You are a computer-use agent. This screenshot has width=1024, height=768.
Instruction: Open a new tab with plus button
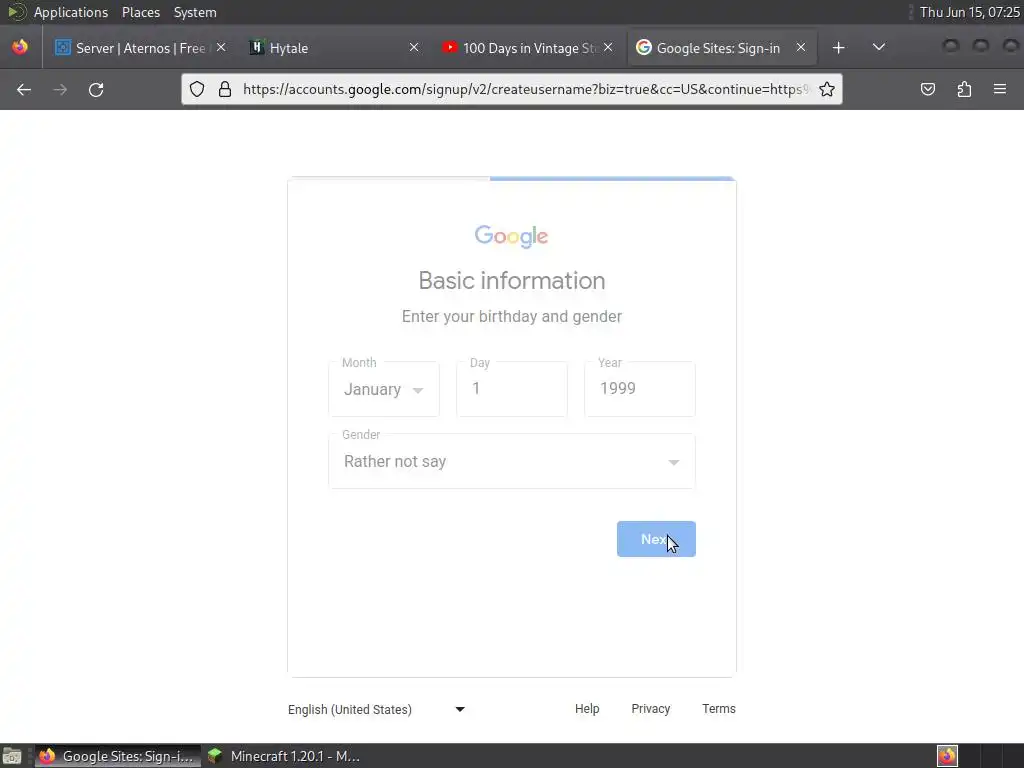tap(839, 48)
